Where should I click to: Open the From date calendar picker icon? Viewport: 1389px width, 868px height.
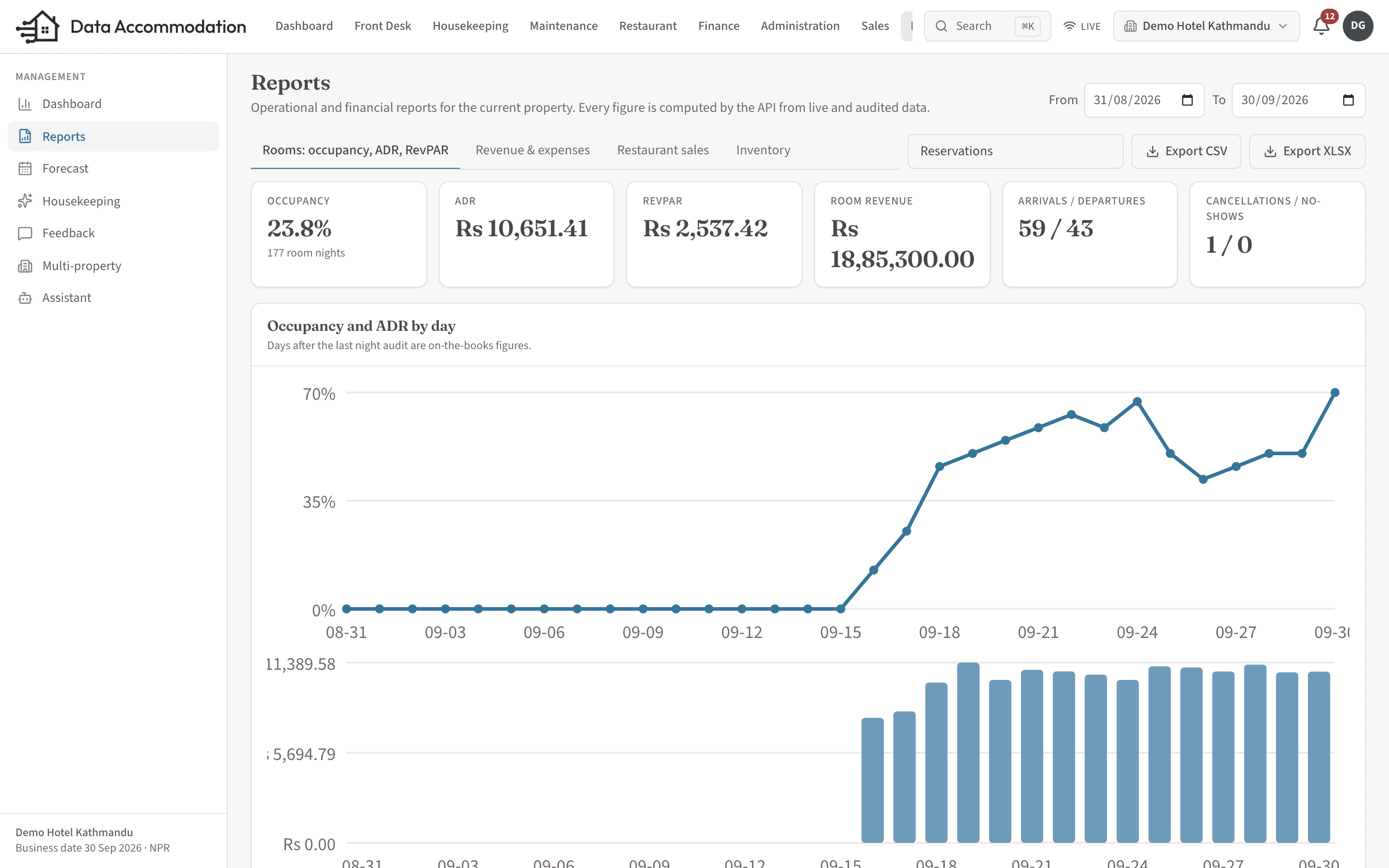tap(1187, 100)
